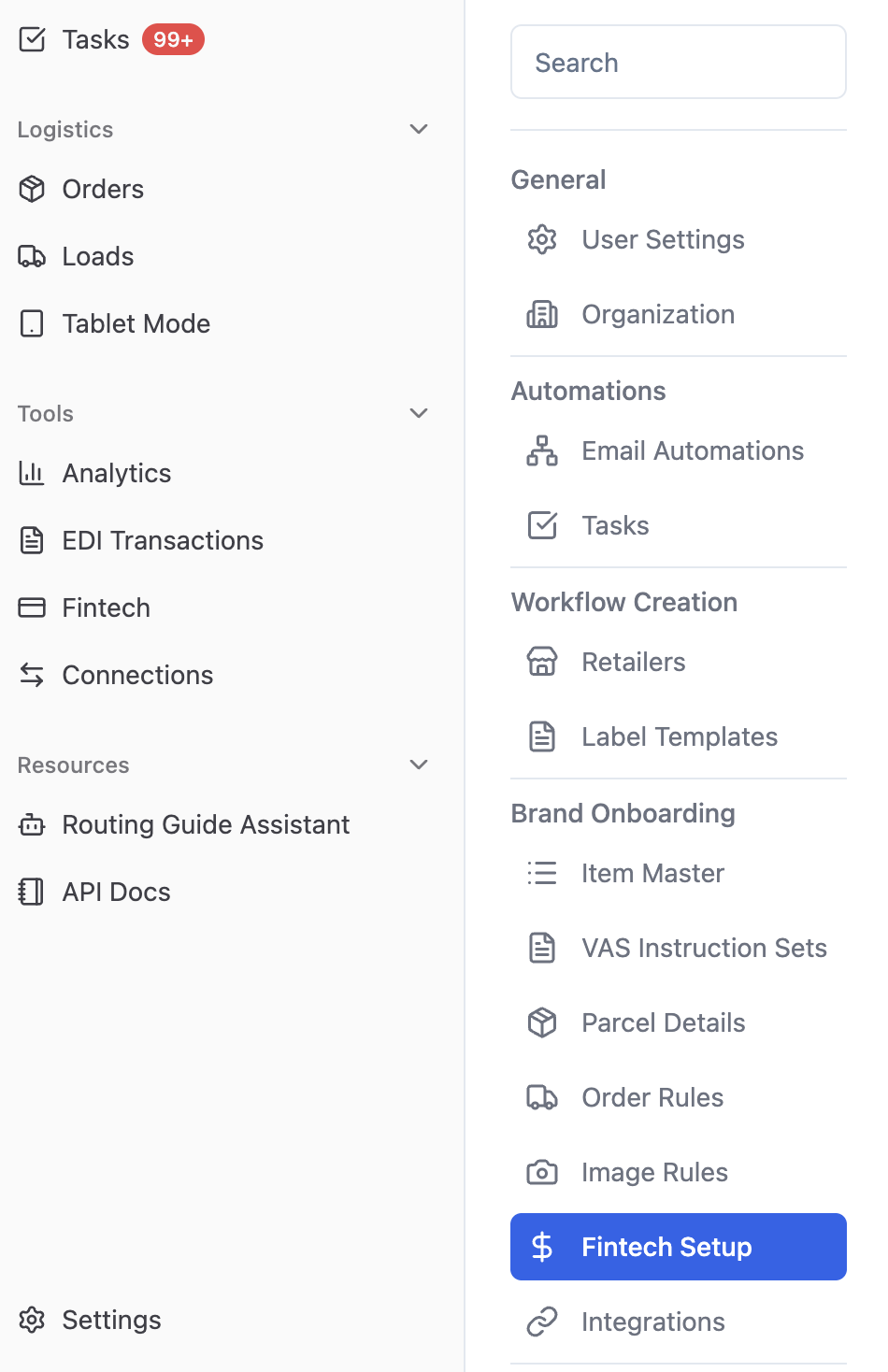The width and height of the screenshot is (888, 1372).
Task: Click the Email Automations network icon
Action: (x=542, y=450)
